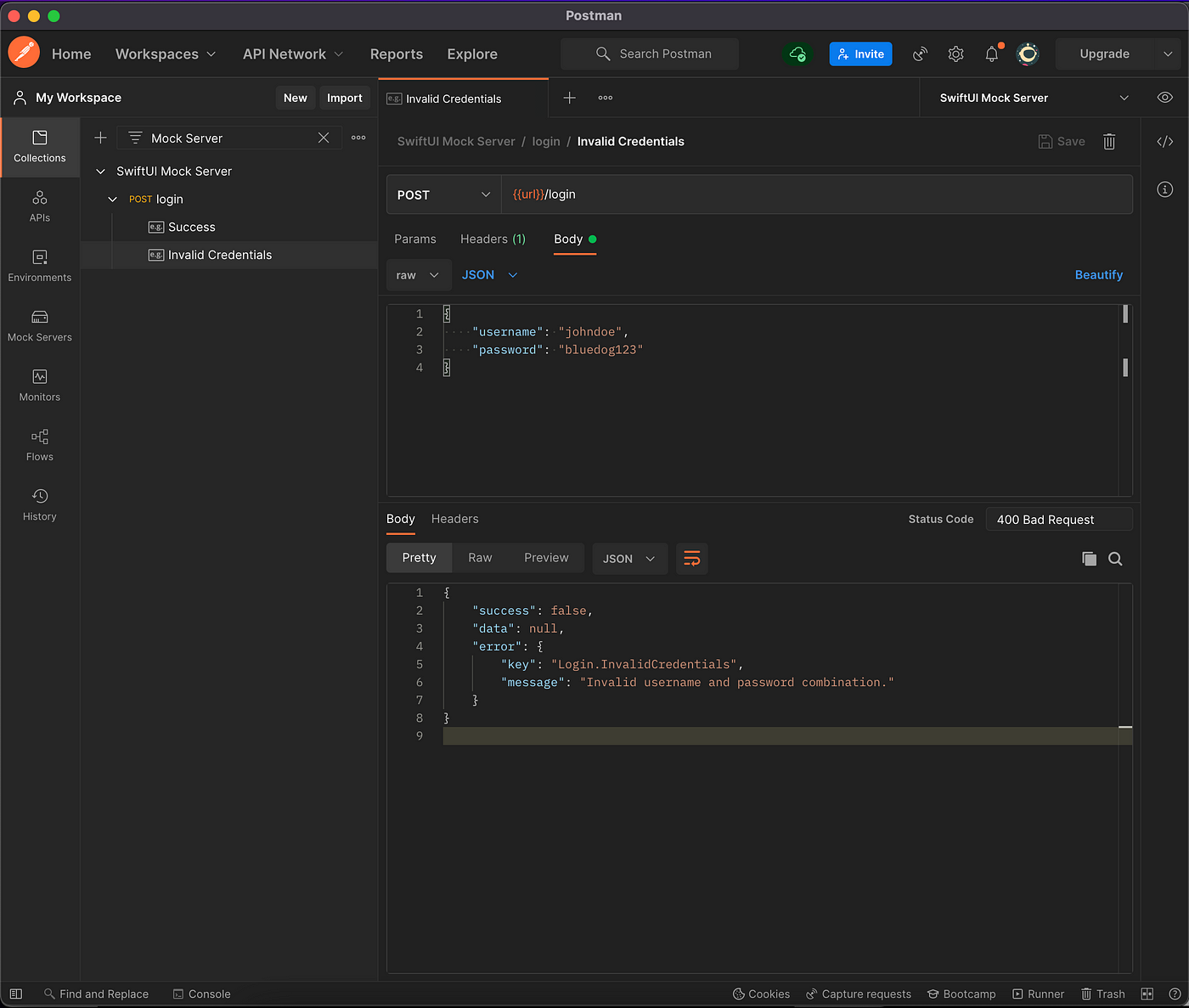Switch to request Headers (1) tab
Viewport: 1189px width, 1008px height.
493,239
